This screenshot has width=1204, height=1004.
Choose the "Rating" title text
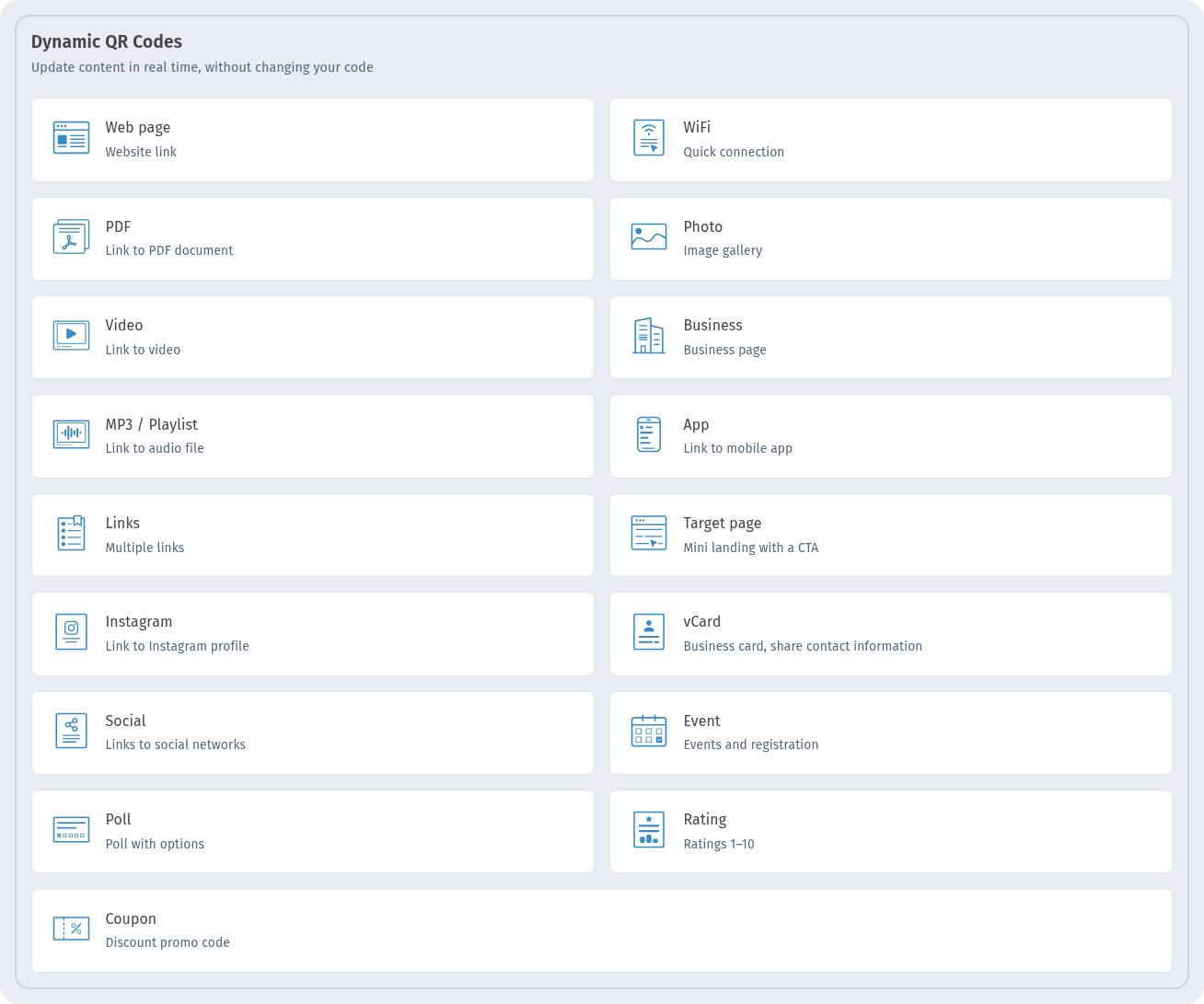705,819
